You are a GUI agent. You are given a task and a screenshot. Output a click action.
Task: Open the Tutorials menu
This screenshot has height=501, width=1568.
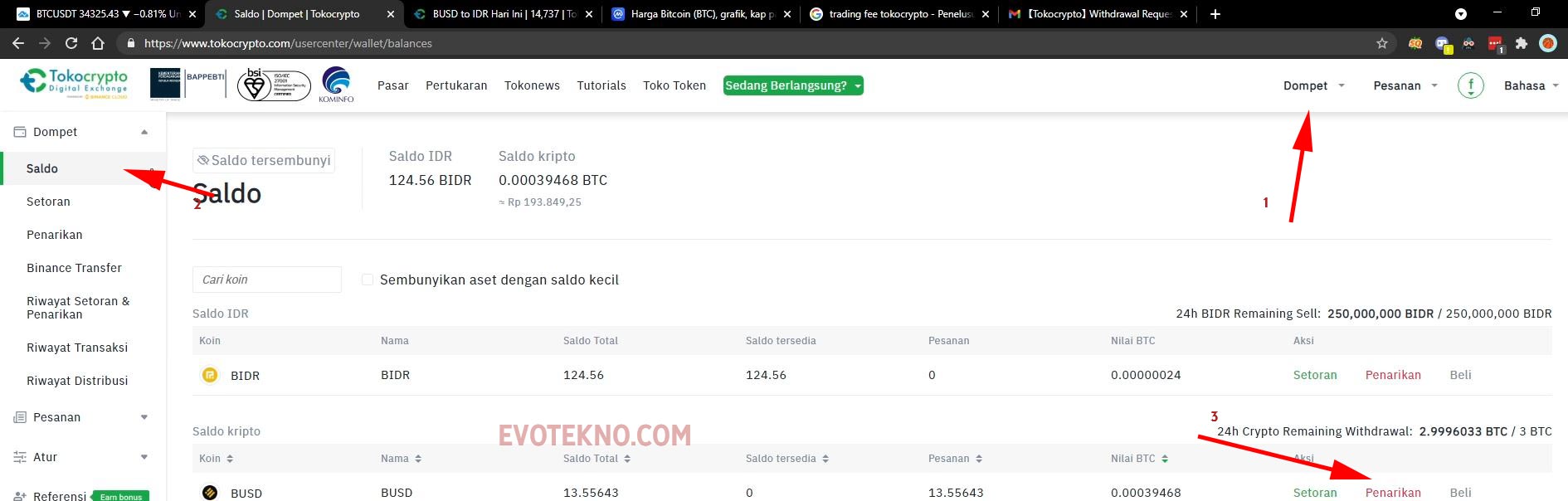601,85
